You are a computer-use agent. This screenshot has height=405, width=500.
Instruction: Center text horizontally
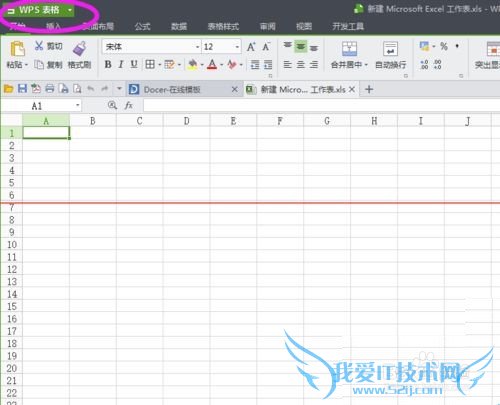pyautogui.click(x=301, y=64)
